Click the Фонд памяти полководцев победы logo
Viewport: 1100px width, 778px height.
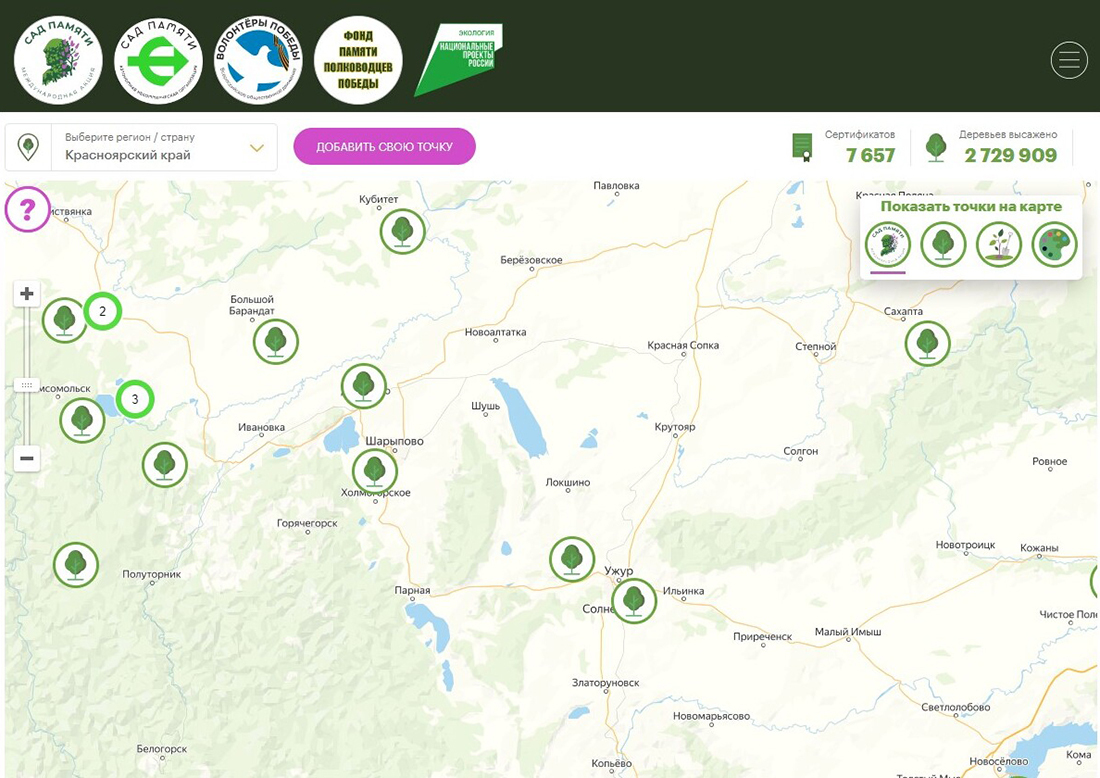tap(358, 60)
